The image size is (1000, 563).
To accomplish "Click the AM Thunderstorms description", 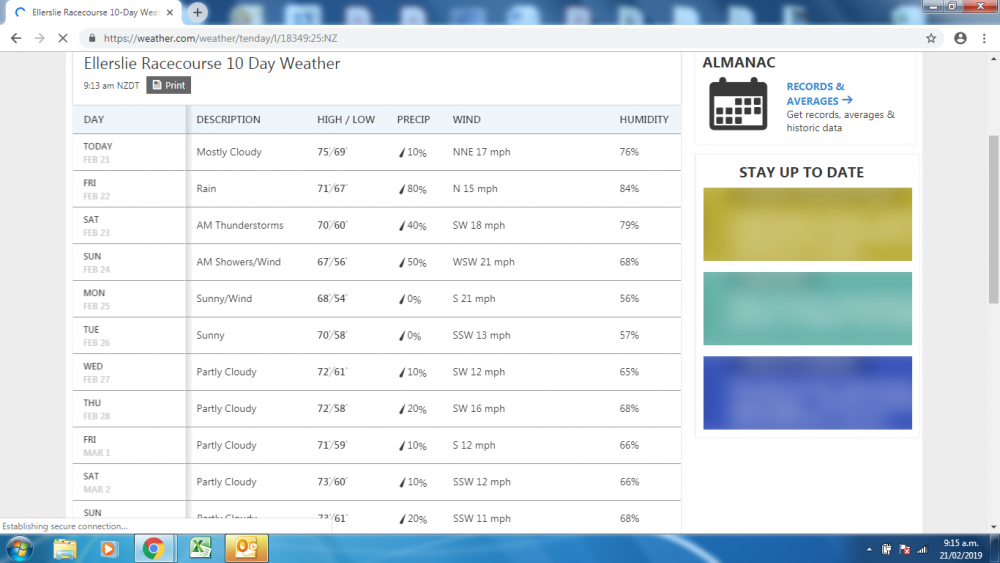I will pyautogui.click(x=240, y=225).
